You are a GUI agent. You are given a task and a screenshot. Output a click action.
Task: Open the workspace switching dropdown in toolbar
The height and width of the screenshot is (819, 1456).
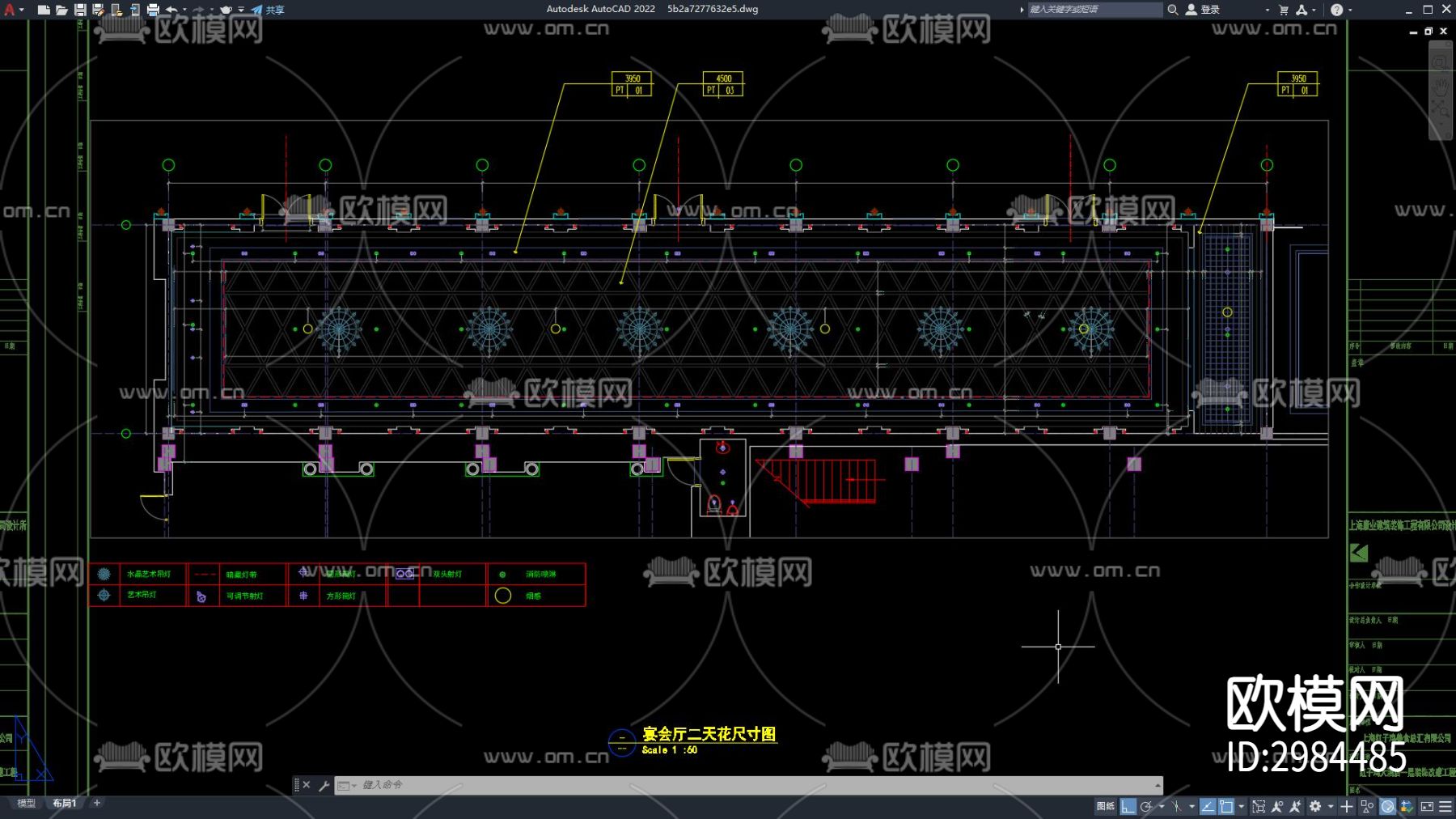[x=226, y=10]
